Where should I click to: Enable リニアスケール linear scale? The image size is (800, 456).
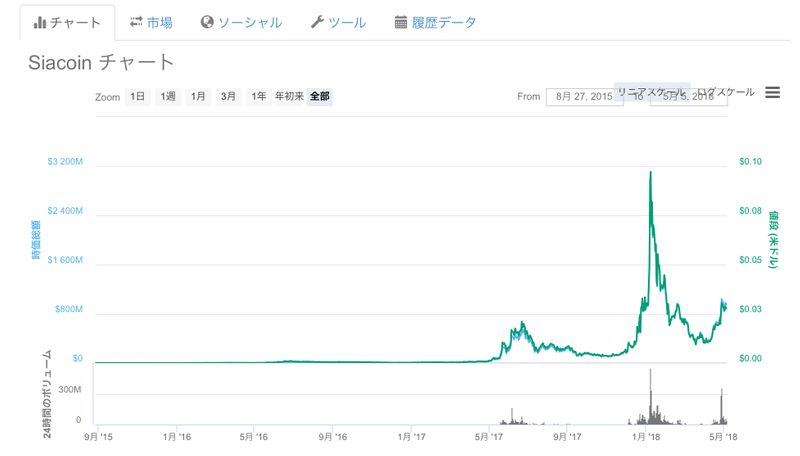point(650,91)
